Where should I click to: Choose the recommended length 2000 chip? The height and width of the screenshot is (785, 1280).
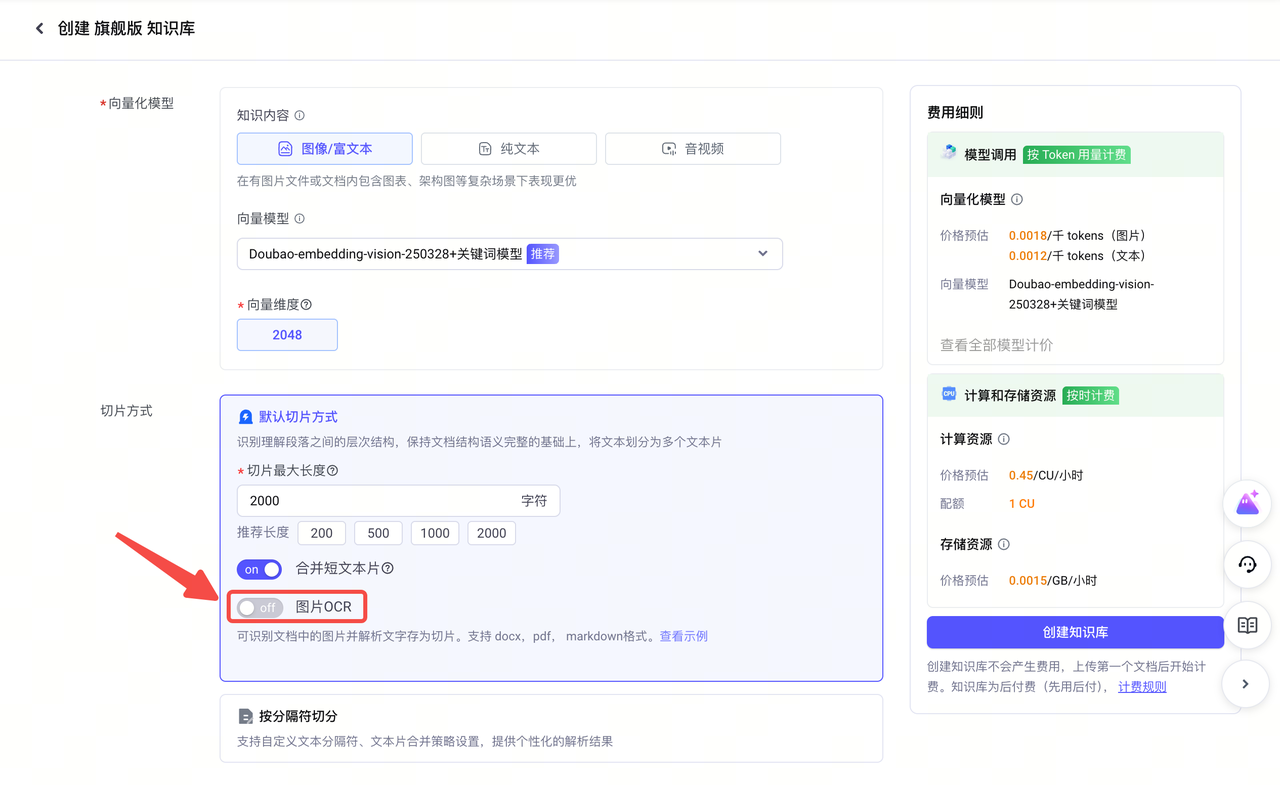492,533
